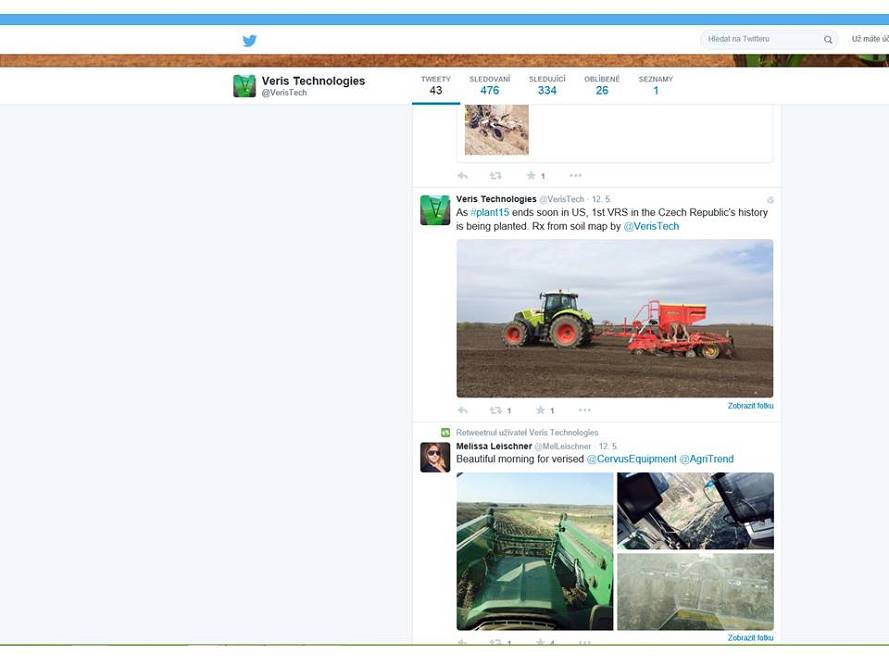Open the Tweety tab
The image size is (889, 667).
[435, 85]
